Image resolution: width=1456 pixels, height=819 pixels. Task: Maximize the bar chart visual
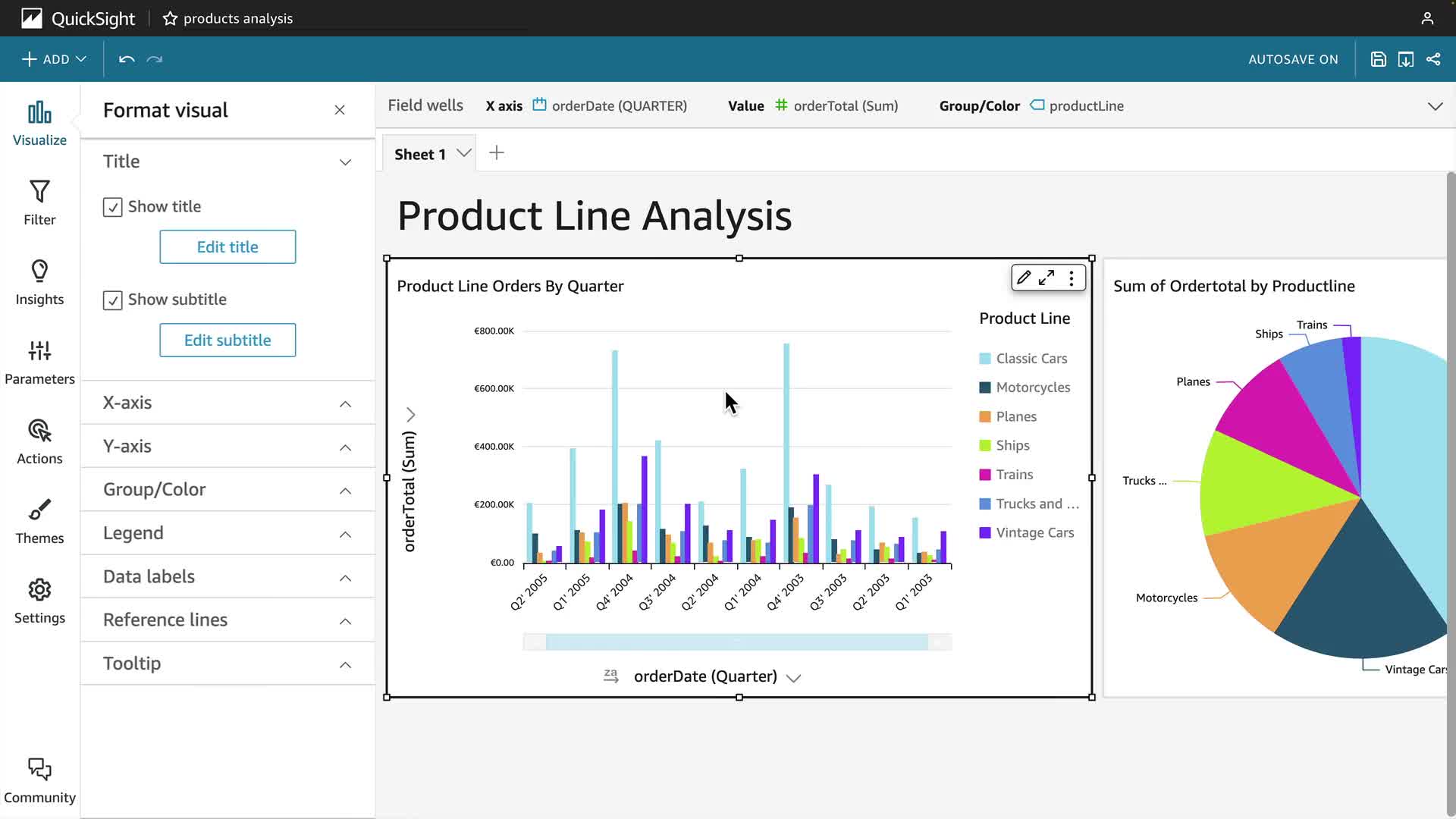click(x=1046, y=278)
